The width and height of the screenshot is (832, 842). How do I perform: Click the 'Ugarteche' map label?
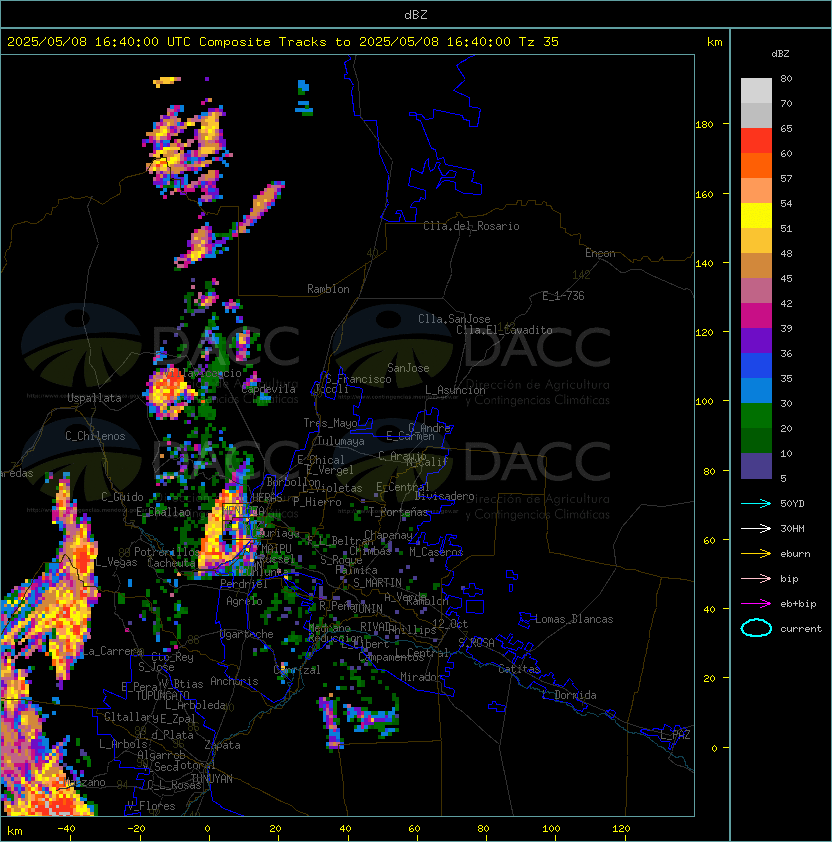click(246, 634)
